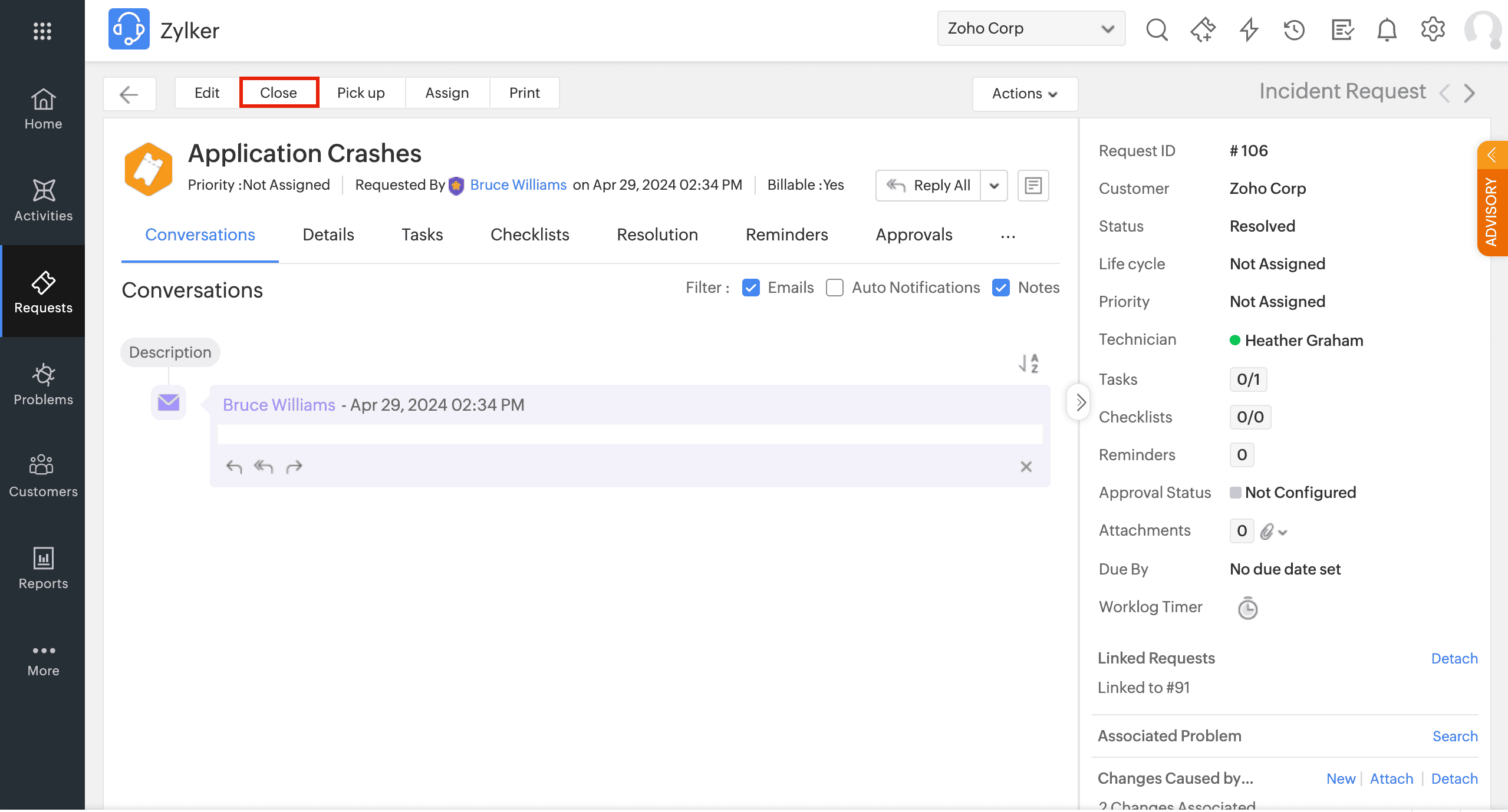Uncheck the Emails filter checkbox
The image size is (1508, 812).
point(750,288)
